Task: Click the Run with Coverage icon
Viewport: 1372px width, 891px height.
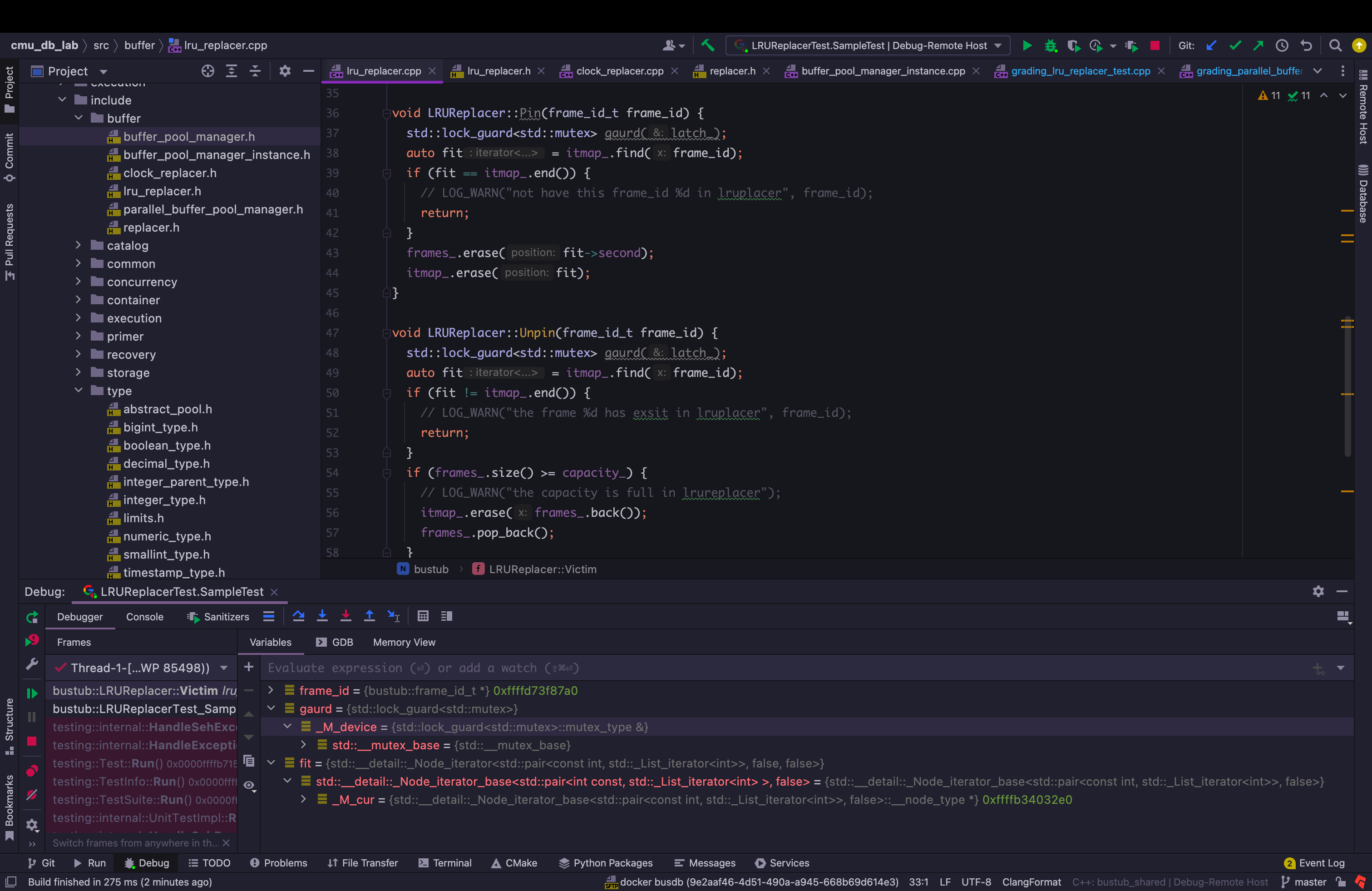Action: tap(1073, 45)
